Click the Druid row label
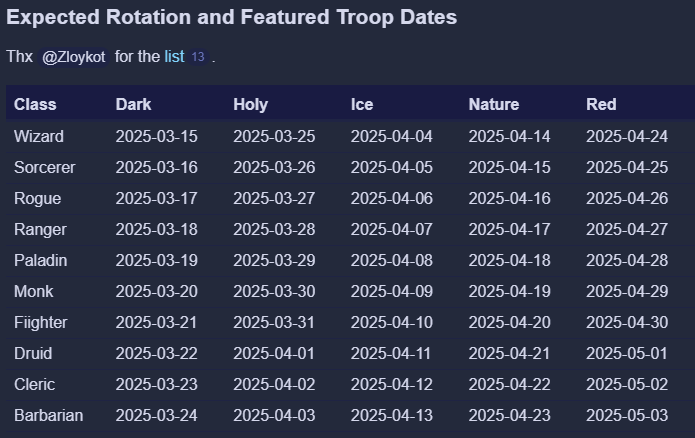This screenshot has width=695, height=438. (33, 353)
